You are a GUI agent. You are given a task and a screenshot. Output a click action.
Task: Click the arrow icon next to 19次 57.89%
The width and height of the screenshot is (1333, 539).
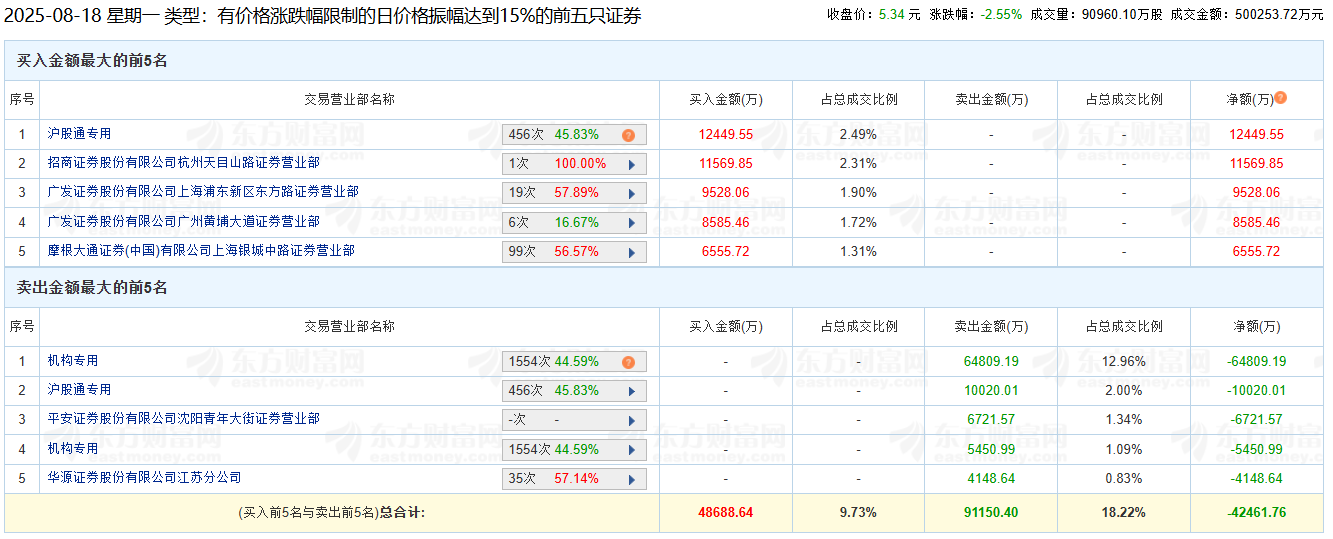631,193
